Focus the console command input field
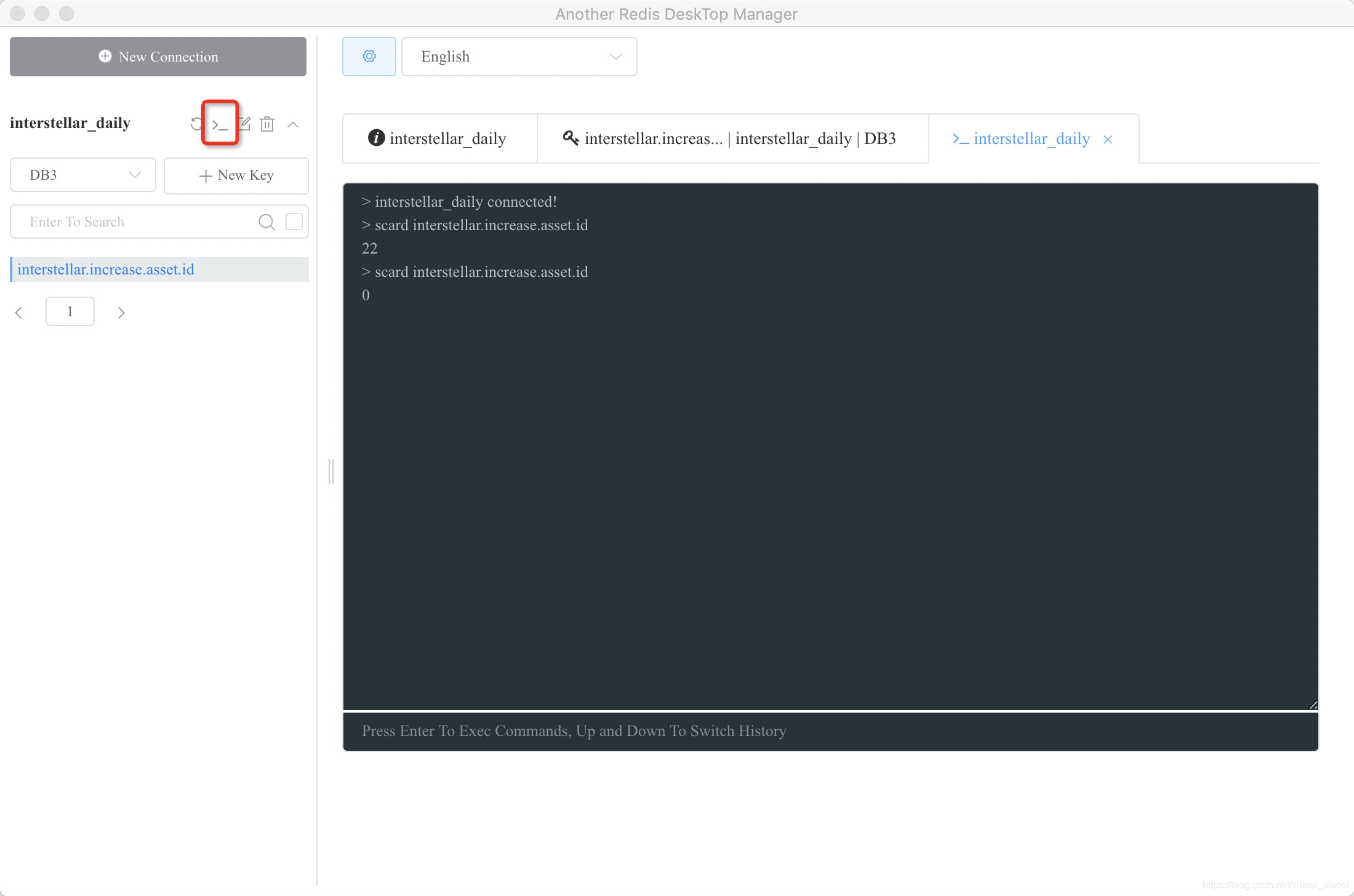The width and height of the screenshot is (1354, 896). (830, 731)
